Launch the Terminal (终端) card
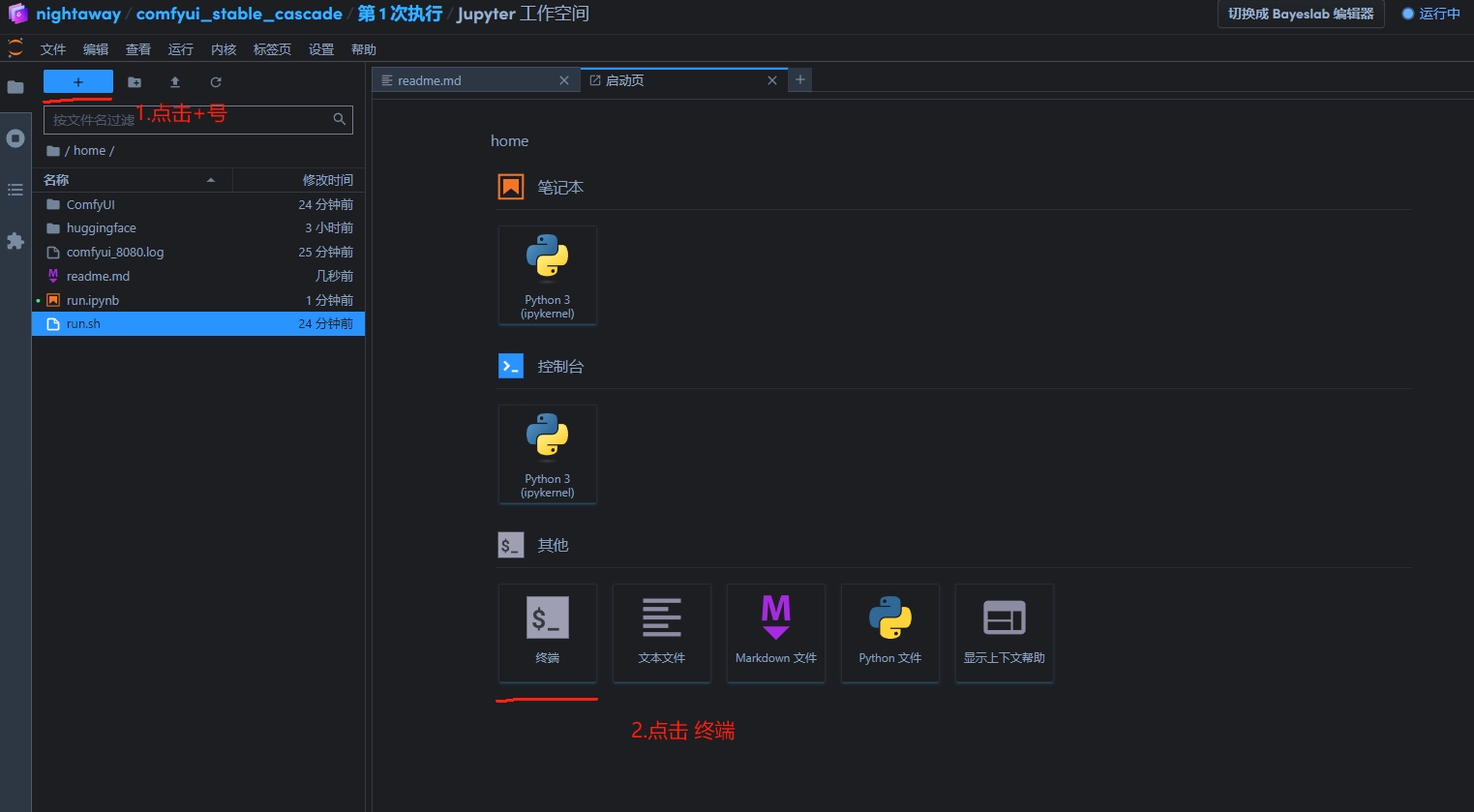 [x=548, y=633]
